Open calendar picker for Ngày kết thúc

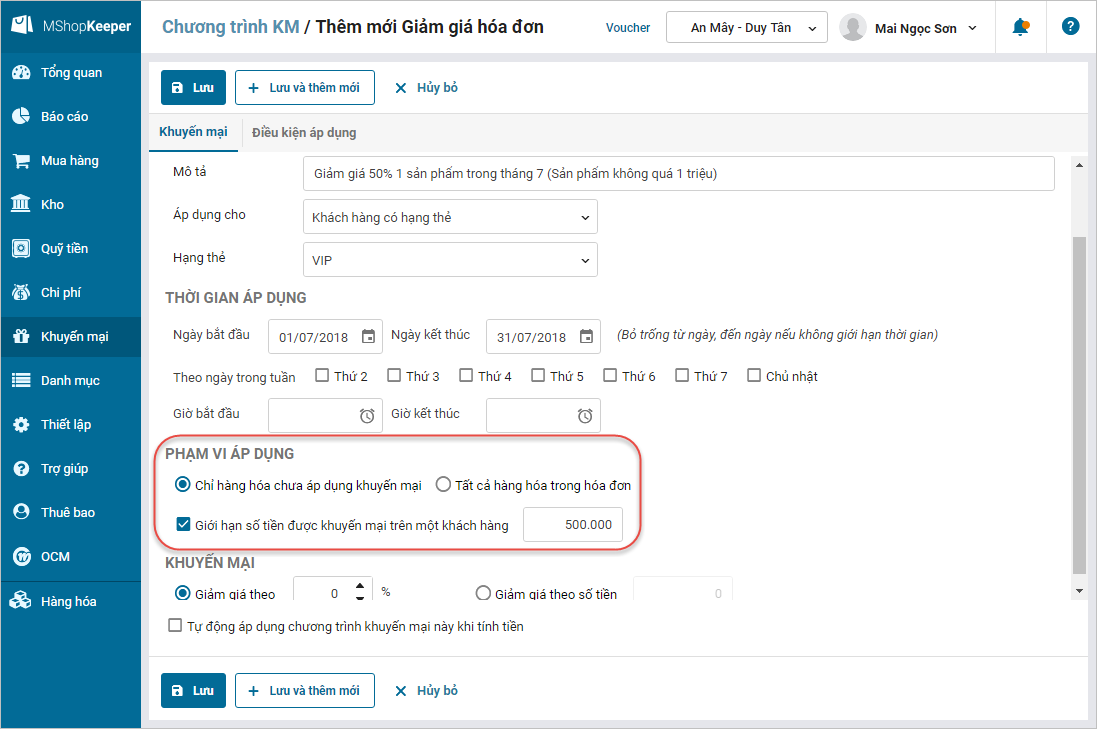[586, 337]
